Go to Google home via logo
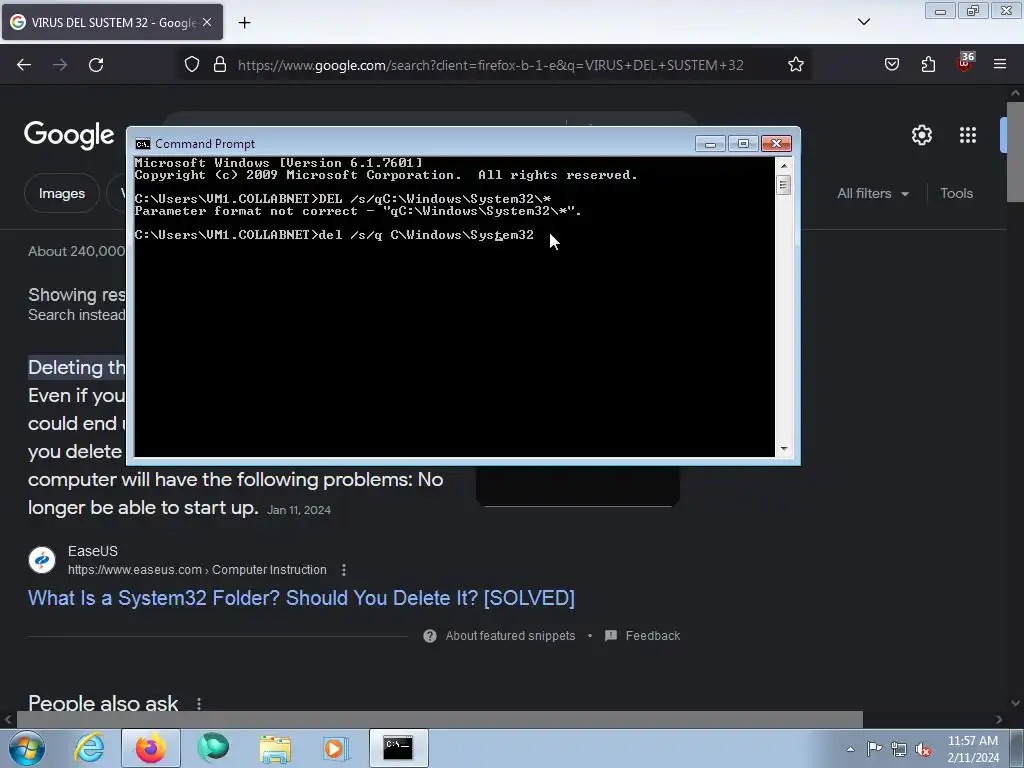1024x768 pixels. point(69,135)
